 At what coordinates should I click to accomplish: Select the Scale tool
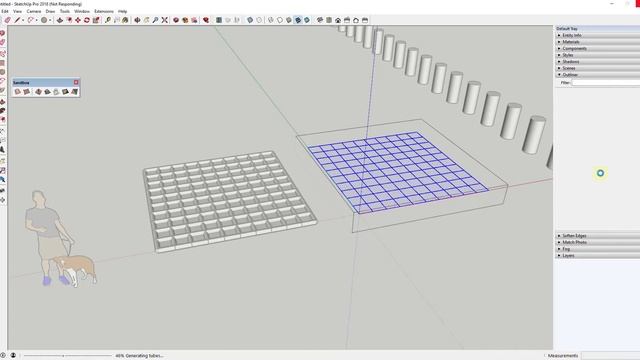[x=96, y=20]
